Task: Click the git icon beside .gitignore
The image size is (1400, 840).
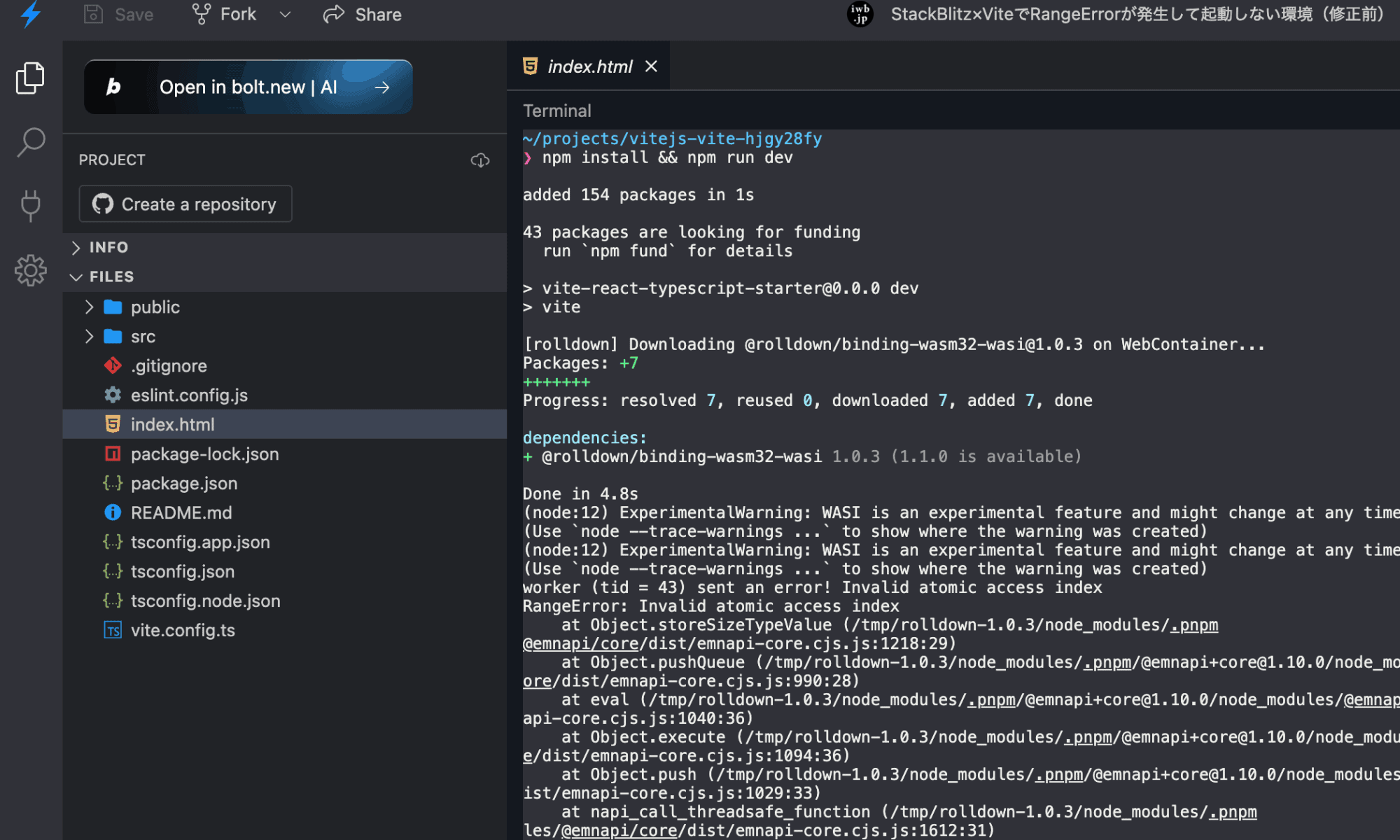Action: click(x=113, y=365)
